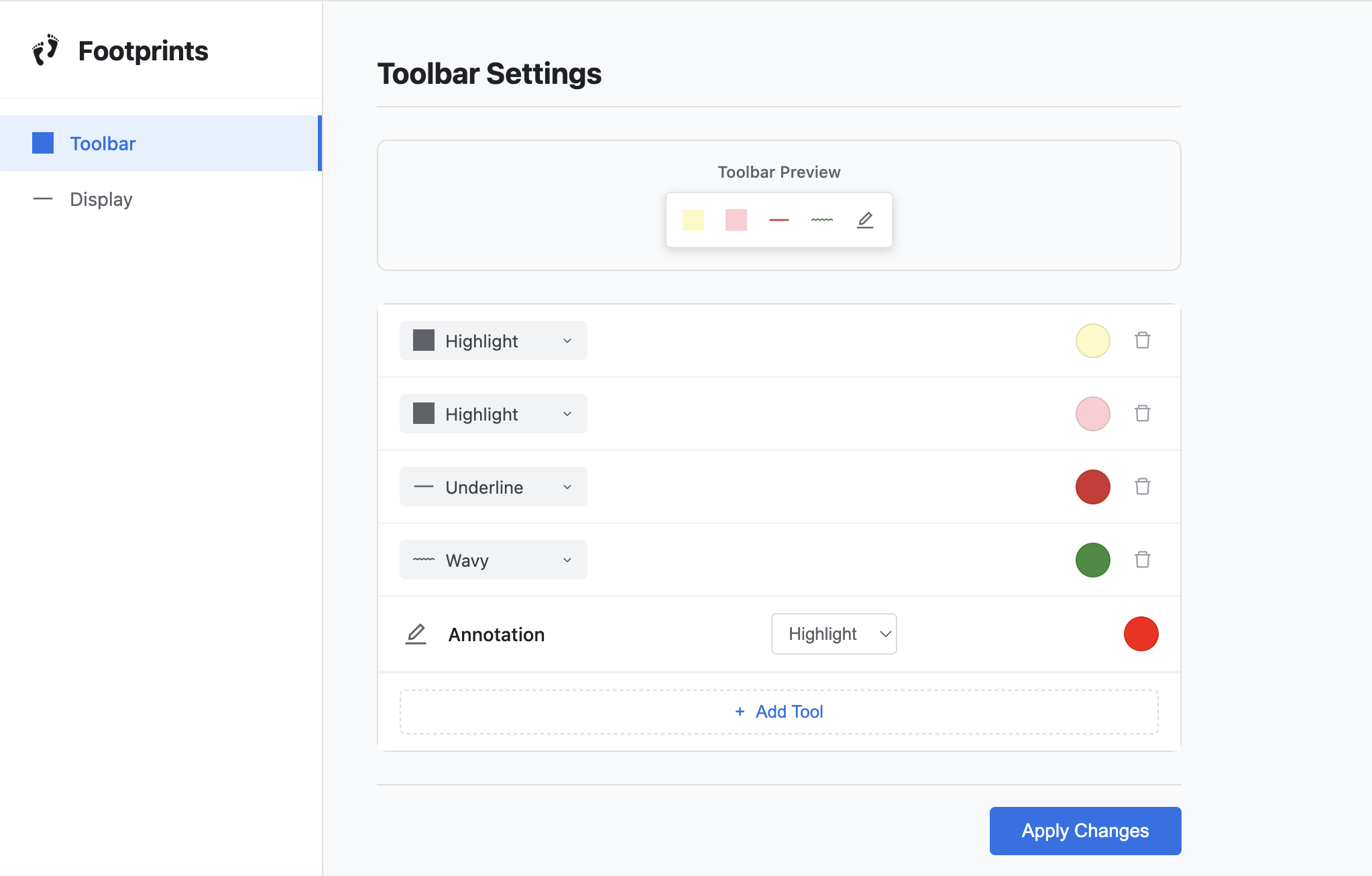Click the pen icon beside Annotation

click(x=416, y=634)
